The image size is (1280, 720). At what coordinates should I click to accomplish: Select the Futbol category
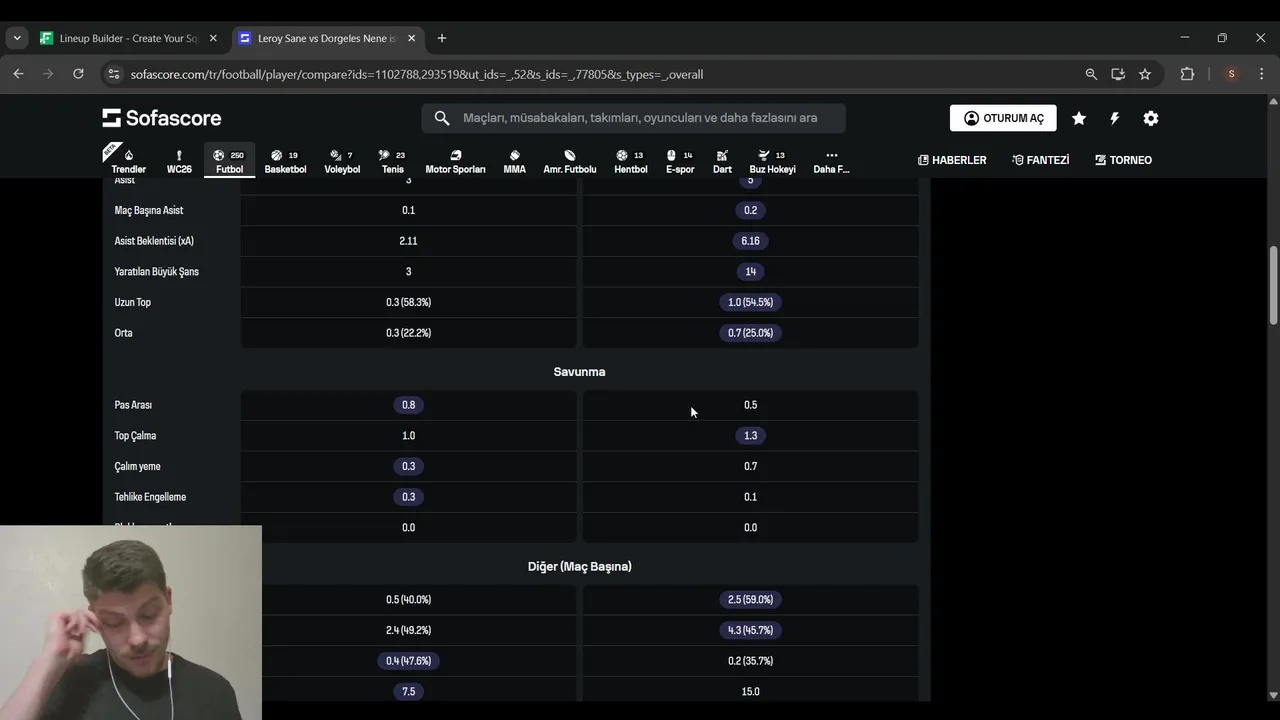pyautogui.click(x=229, y=160)
